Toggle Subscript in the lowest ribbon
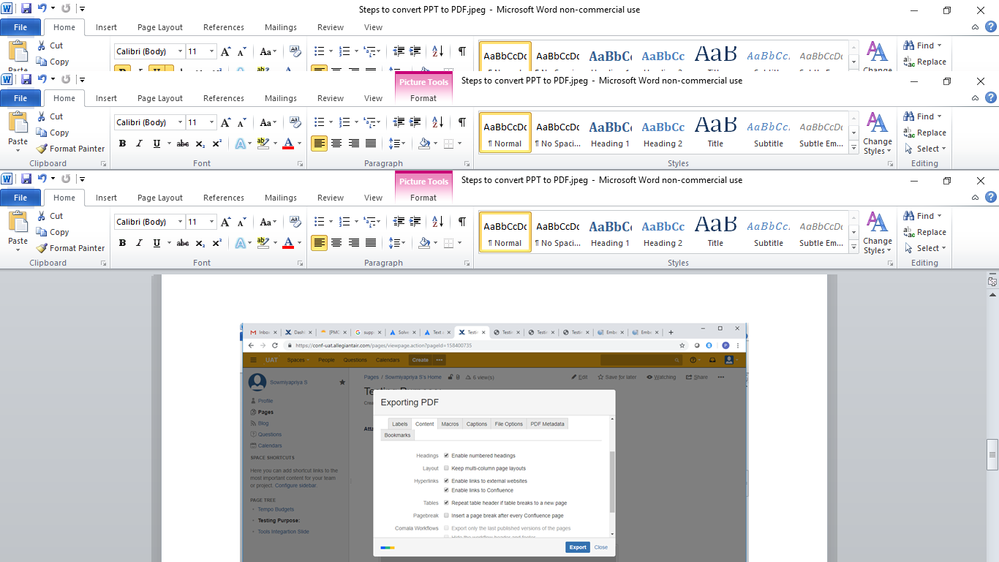The image size is (999, 562). click(x=200, y=243)
